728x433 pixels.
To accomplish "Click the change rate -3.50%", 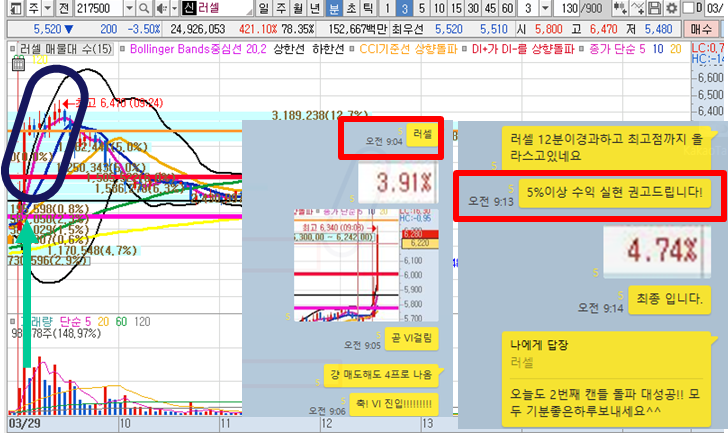I will [144, 29].
